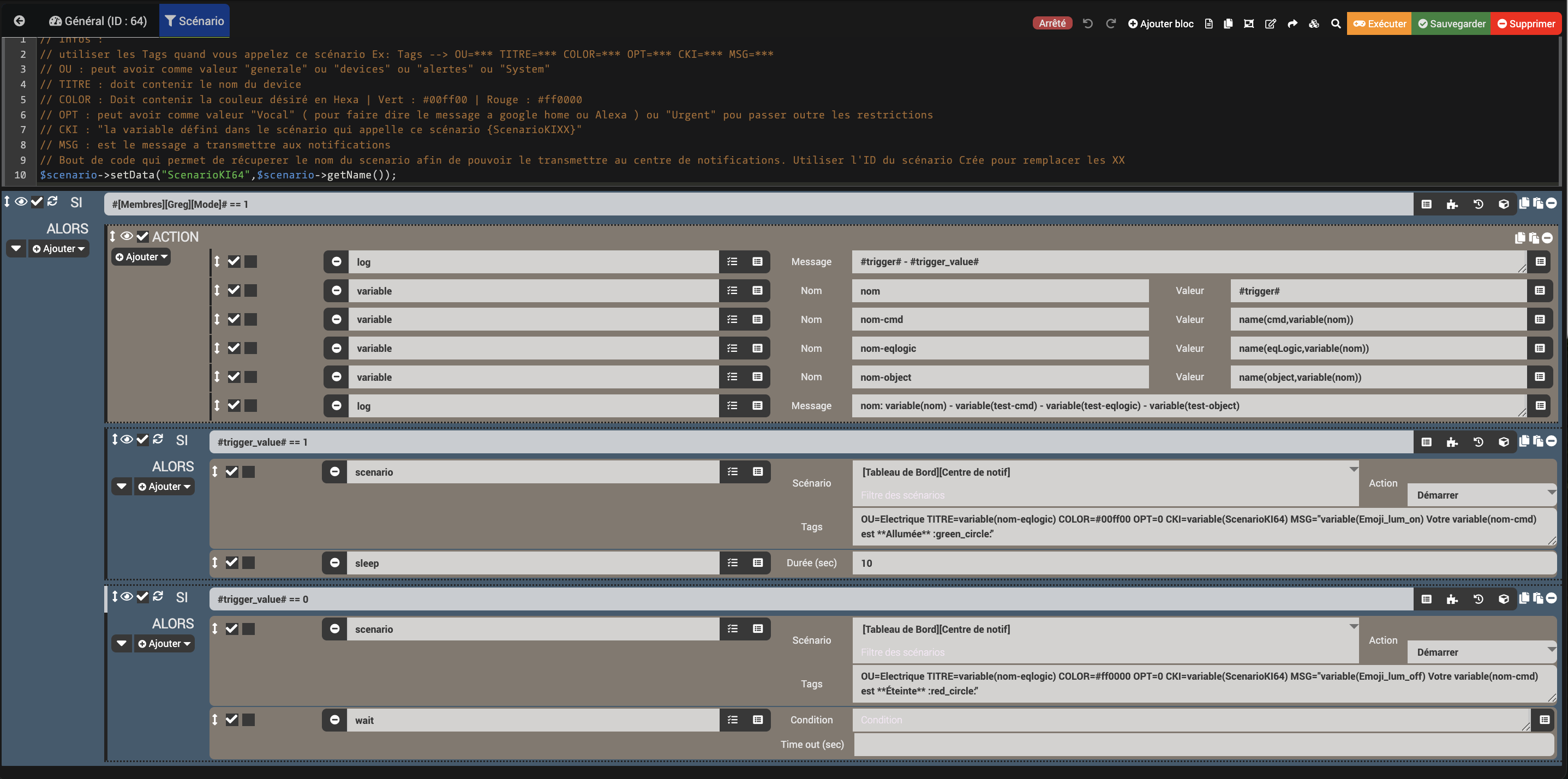Click the back arrow circle icon
The width and height of the screenshot is (1568, 779).
click(x=20, y=21)
